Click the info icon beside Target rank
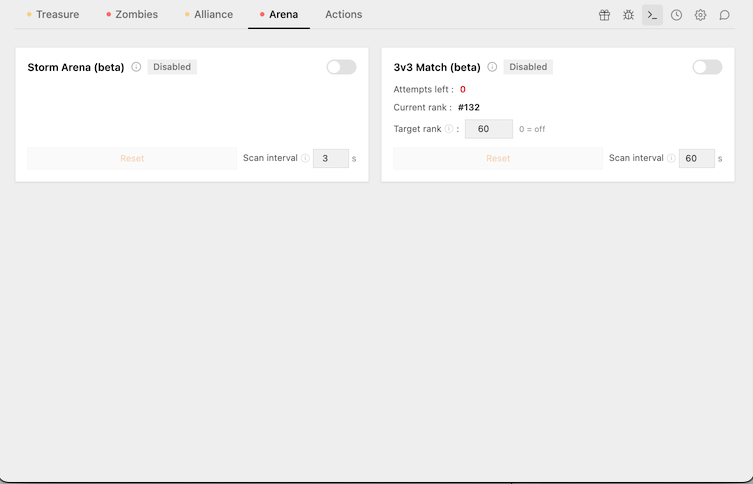This screenshot has height=484, width=753. pos(449,129)
